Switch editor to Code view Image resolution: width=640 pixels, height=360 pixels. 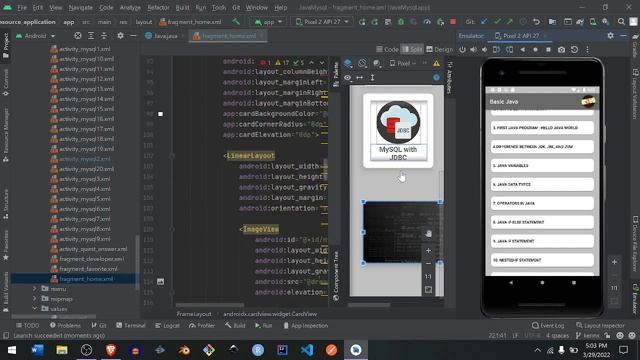pos(387,49)
